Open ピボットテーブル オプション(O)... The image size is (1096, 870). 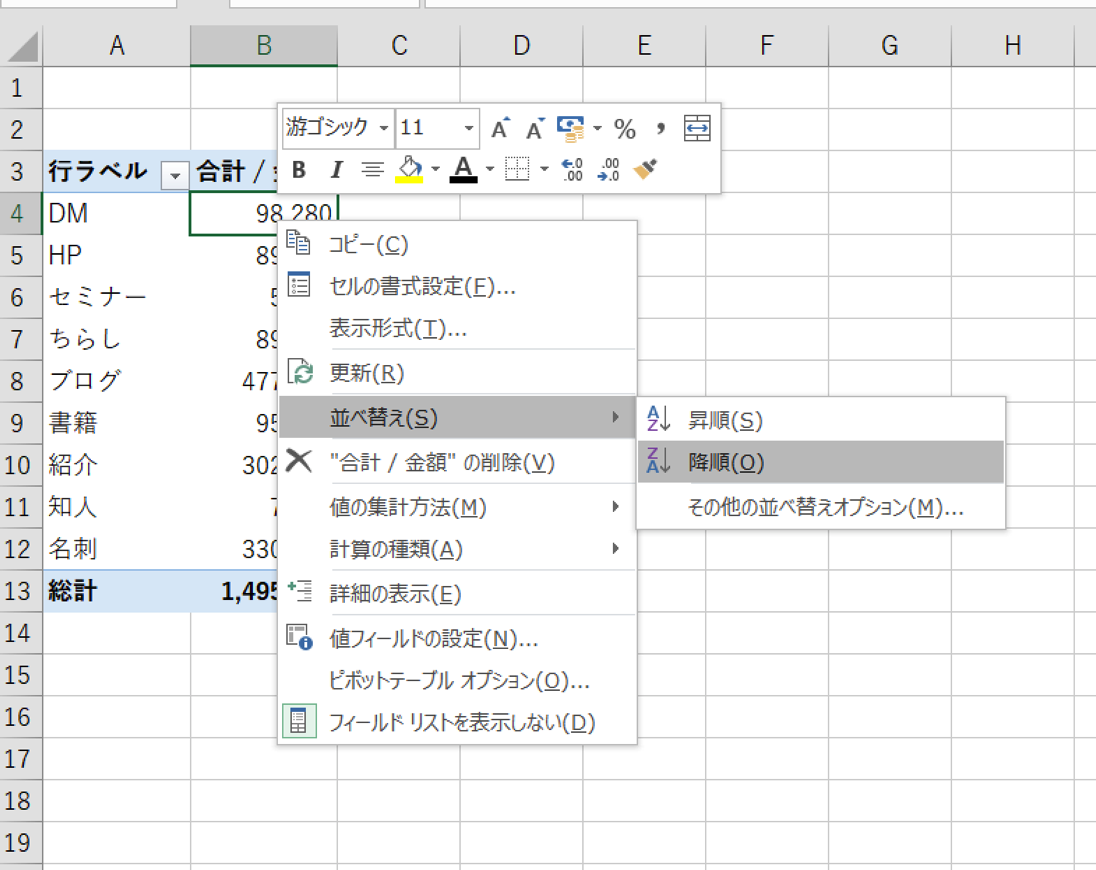[457, 681]
